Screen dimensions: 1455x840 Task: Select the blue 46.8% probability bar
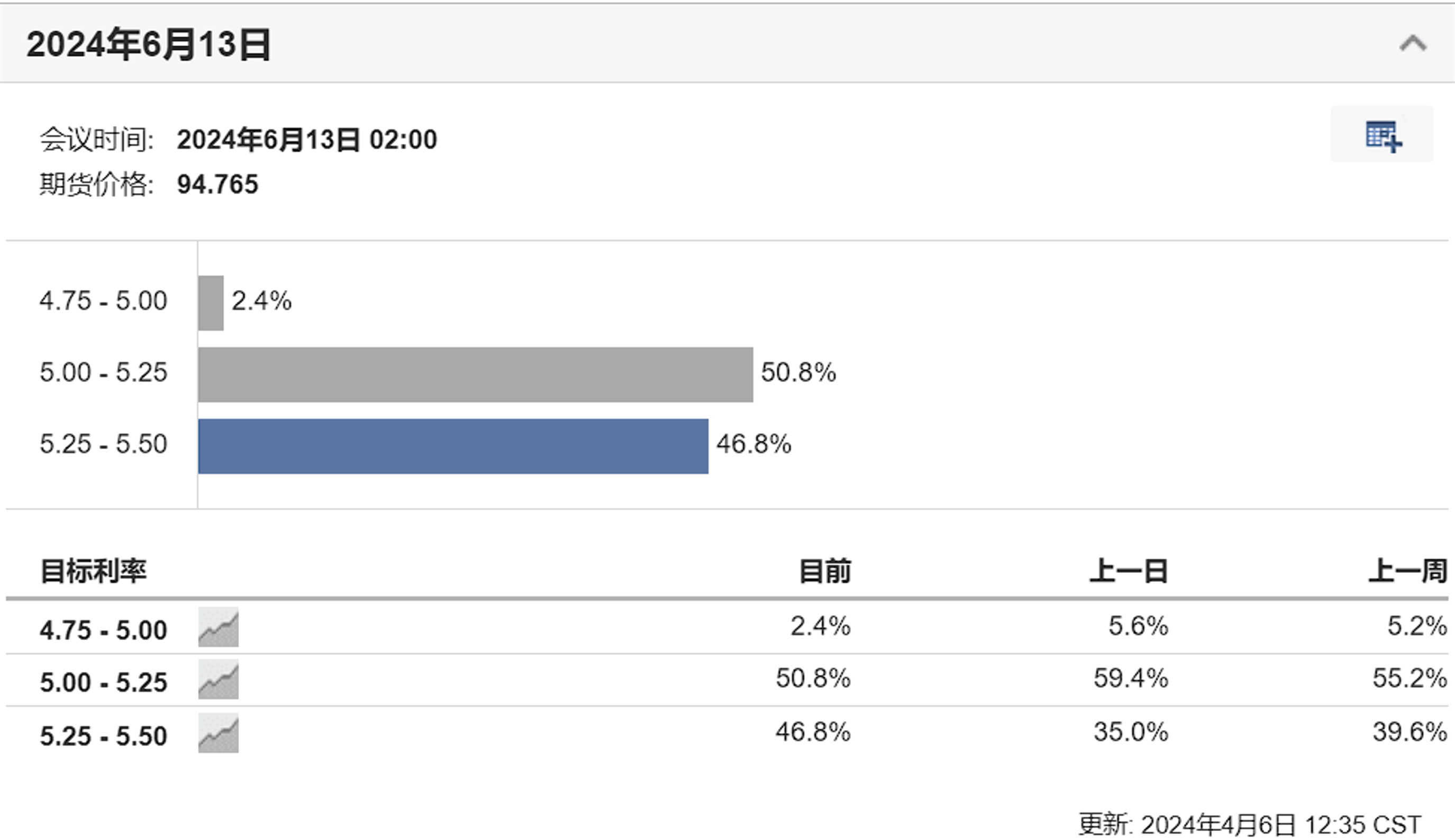pyautogui.click(x=453, y=446)
